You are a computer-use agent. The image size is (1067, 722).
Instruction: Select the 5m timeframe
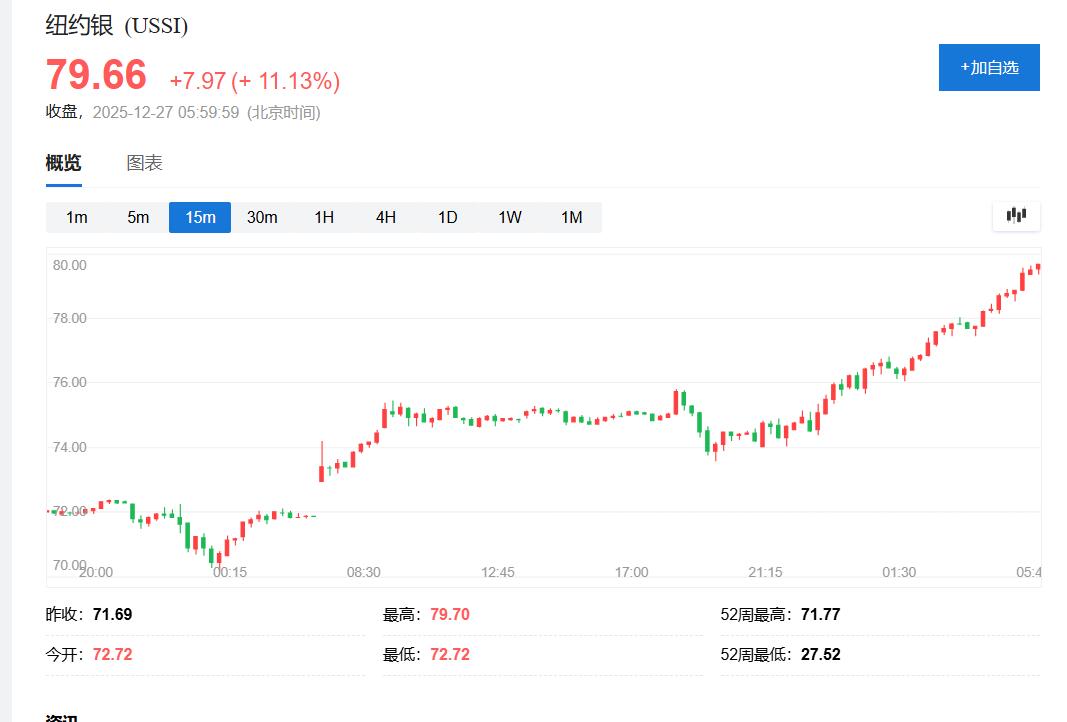click(138, 217)
